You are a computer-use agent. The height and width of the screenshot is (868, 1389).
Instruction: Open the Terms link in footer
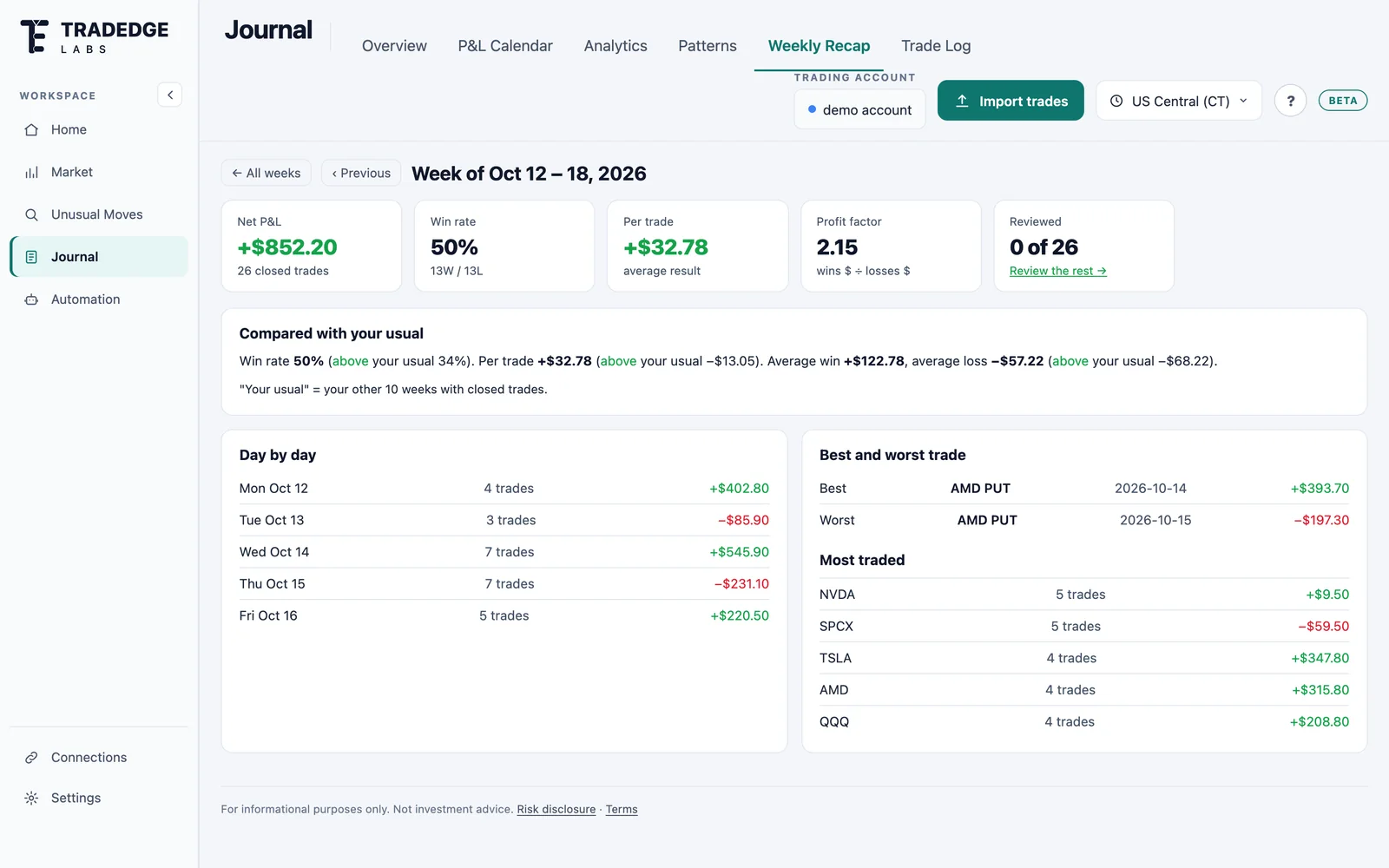point(622,809)
